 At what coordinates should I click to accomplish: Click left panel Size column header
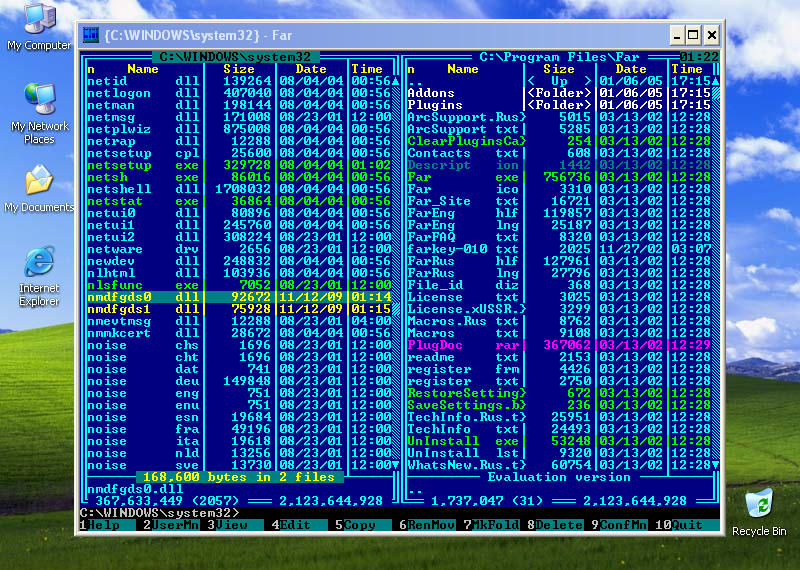coord(239,69)
